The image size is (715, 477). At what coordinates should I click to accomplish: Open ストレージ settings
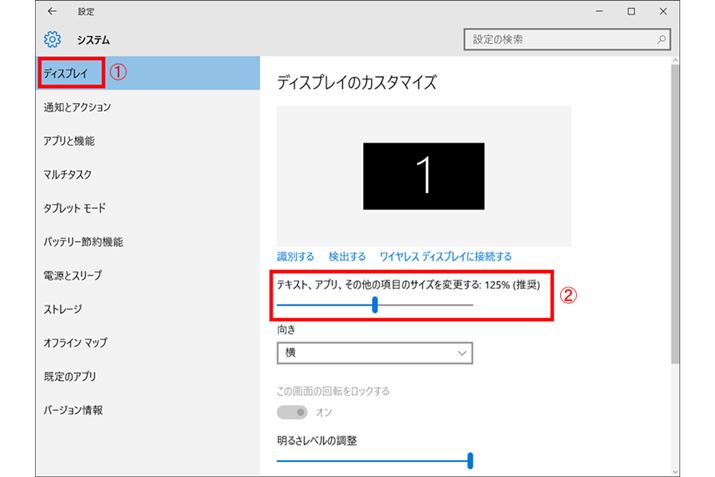pyautogui.click(x=148, y=309)
